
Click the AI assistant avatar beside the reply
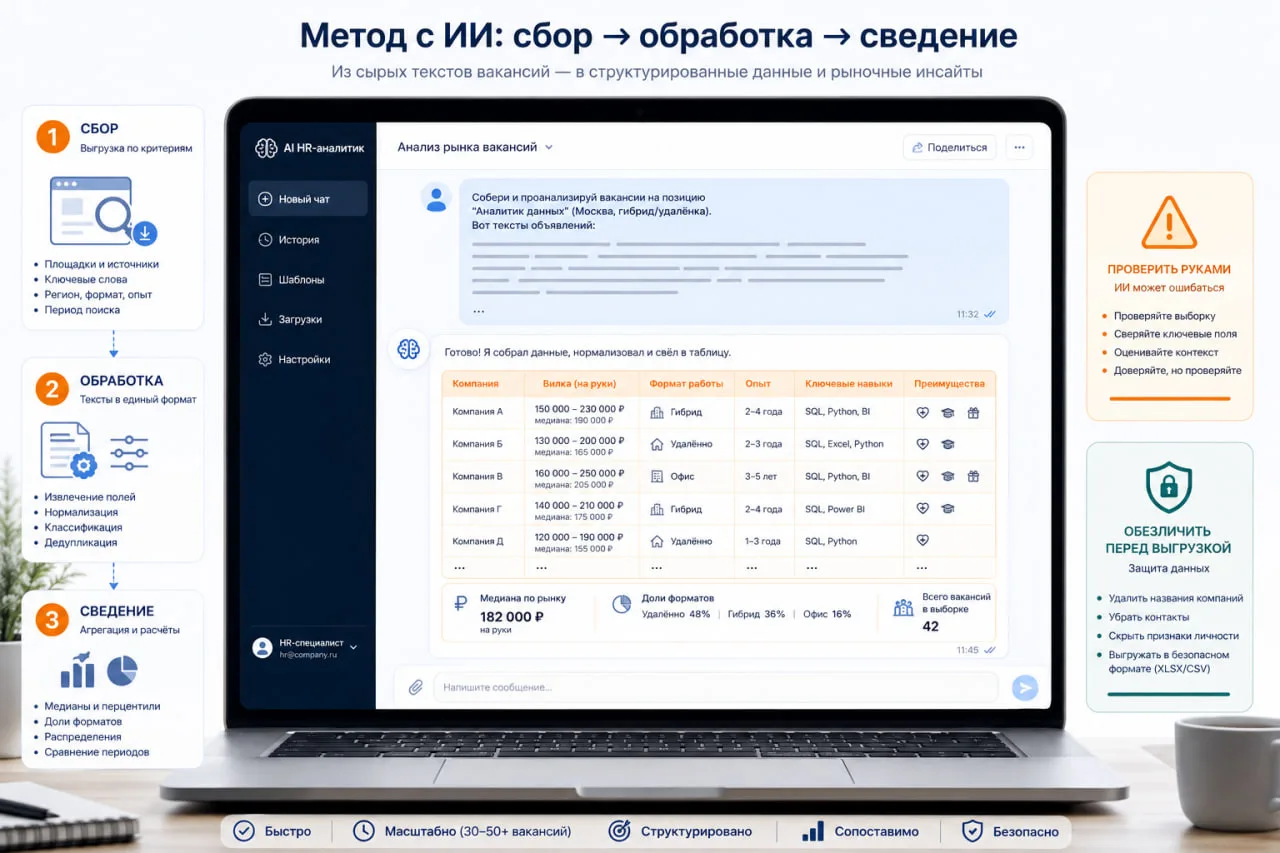408,350
